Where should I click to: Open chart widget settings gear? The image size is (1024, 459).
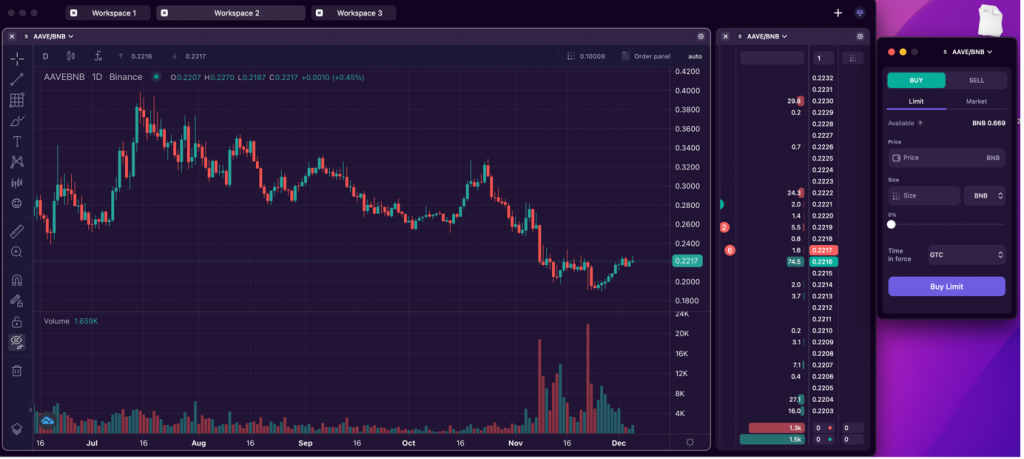pos(701,37)
